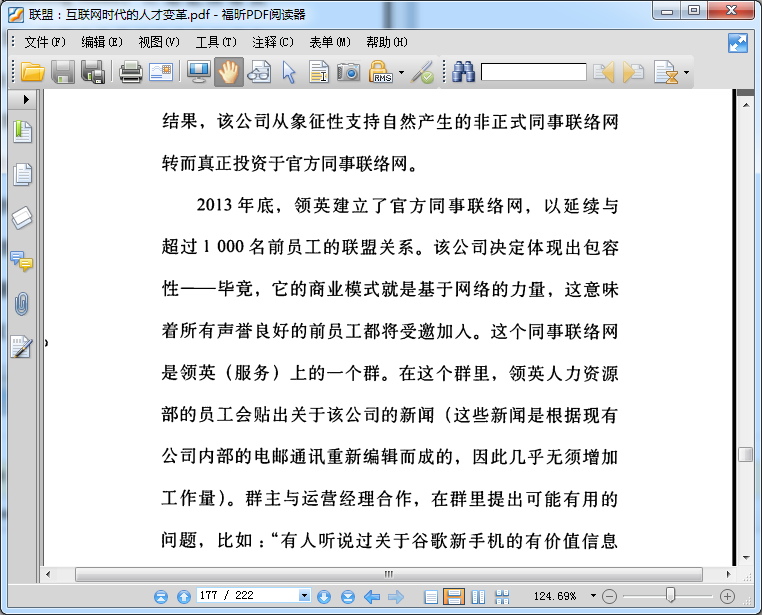Switch to continuous facing layout
762x615 pixels.
tap(502, 597)
